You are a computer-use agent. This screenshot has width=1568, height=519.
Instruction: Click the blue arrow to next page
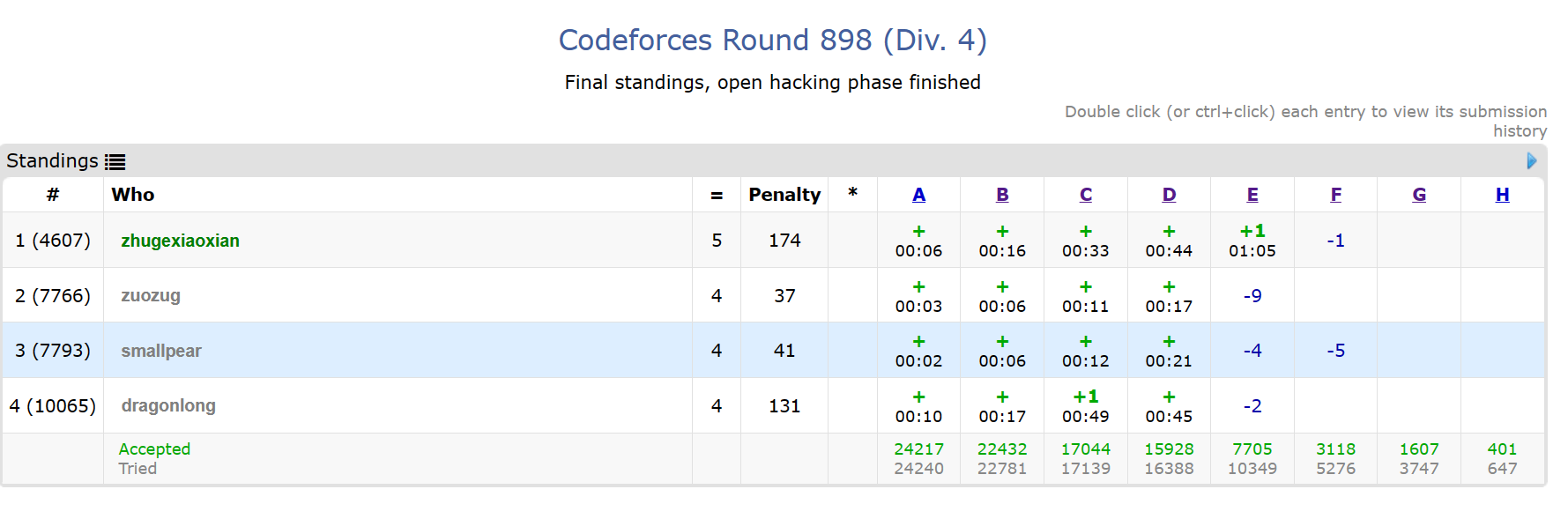click(1531, 161)
